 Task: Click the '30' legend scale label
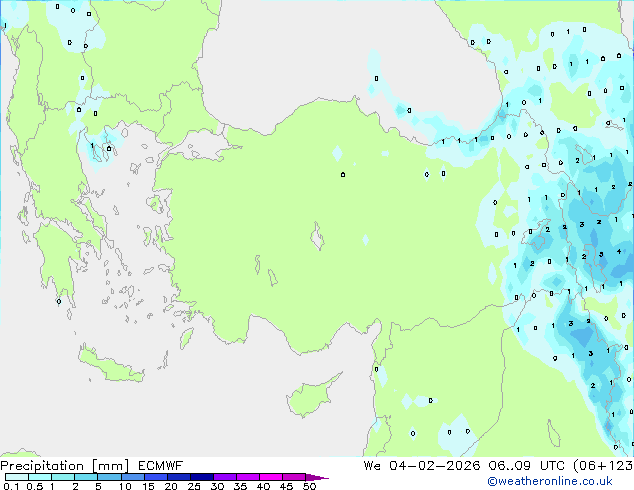pos(217,486)
